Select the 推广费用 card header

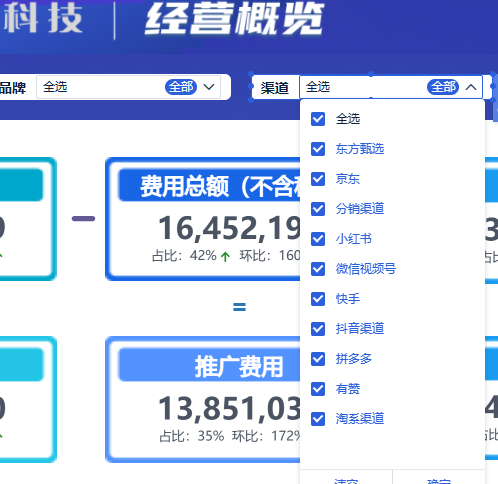click(x=210, y=365)
